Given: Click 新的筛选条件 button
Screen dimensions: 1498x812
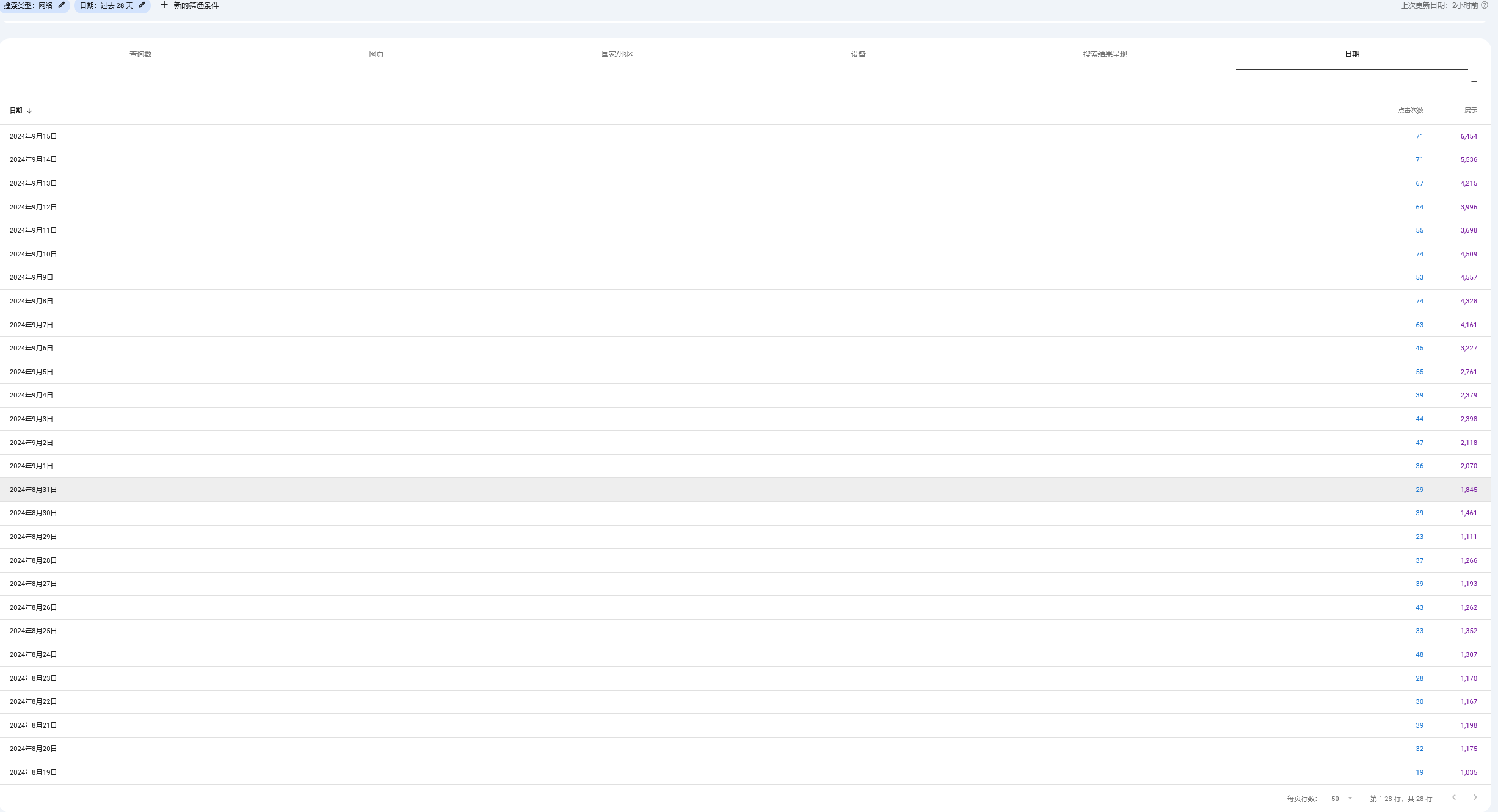Looking at the screenshot, I should pyautogui.click(x=189, y=5).
